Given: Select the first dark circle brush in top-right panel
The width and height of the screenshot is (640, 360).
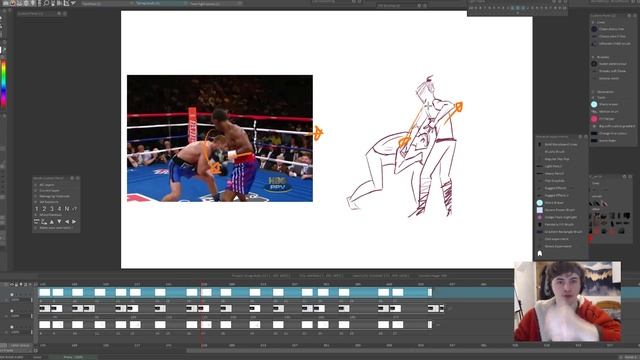Looking at the screenshot, I should (594, 29).
